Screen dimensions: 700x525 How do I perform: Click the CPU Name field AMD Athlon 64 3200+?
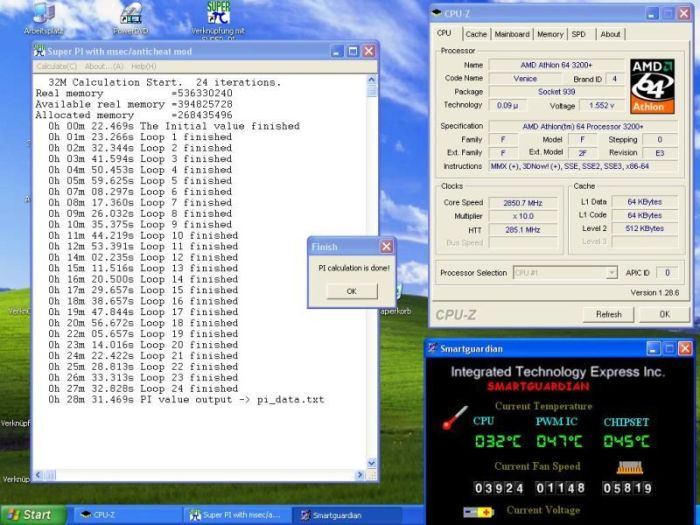point(556,65)
